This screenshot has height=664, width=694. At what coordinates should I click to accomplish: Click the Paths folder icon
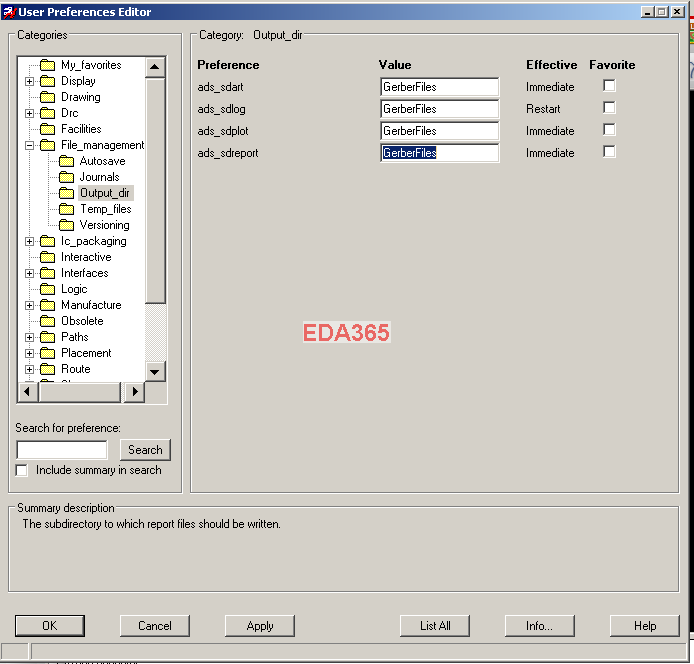point(47,337)
